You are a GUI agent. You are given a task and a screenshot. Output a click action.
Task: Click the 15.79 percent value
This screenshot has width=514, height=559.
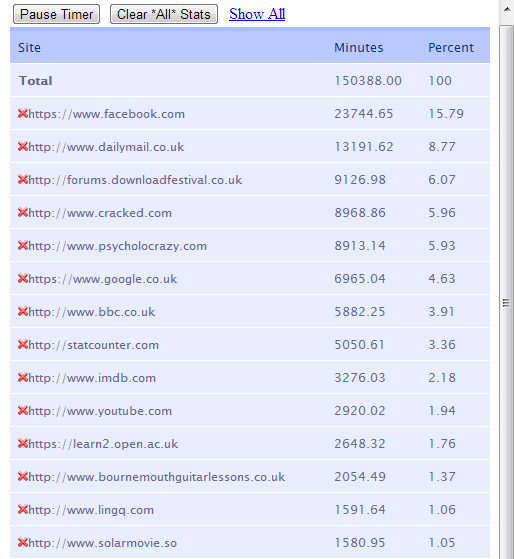pyautogui.click(x=446, y=114)
